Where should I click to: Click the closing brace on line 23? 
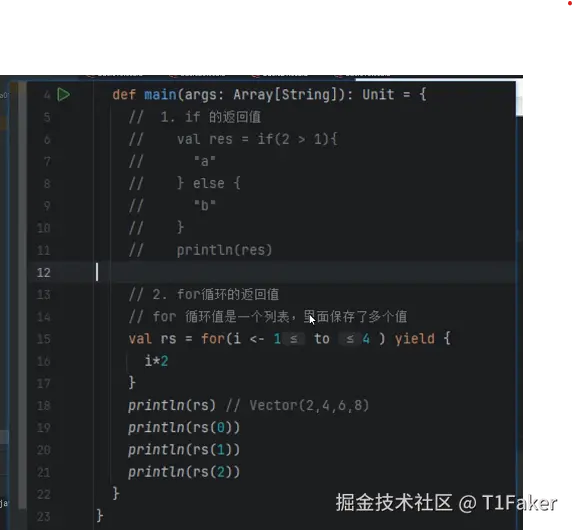click(x=100, y=516)
